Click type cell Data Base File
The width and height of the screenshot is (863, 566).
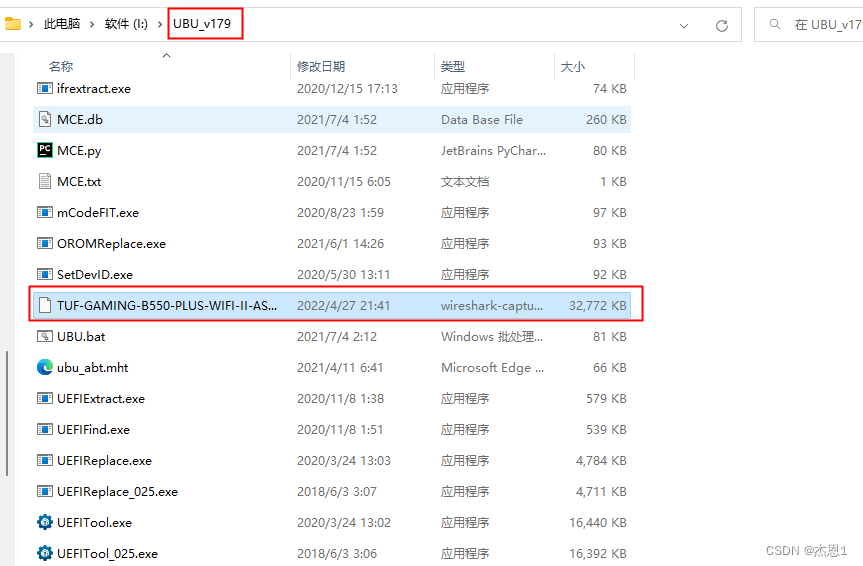(x=482, y=119)
